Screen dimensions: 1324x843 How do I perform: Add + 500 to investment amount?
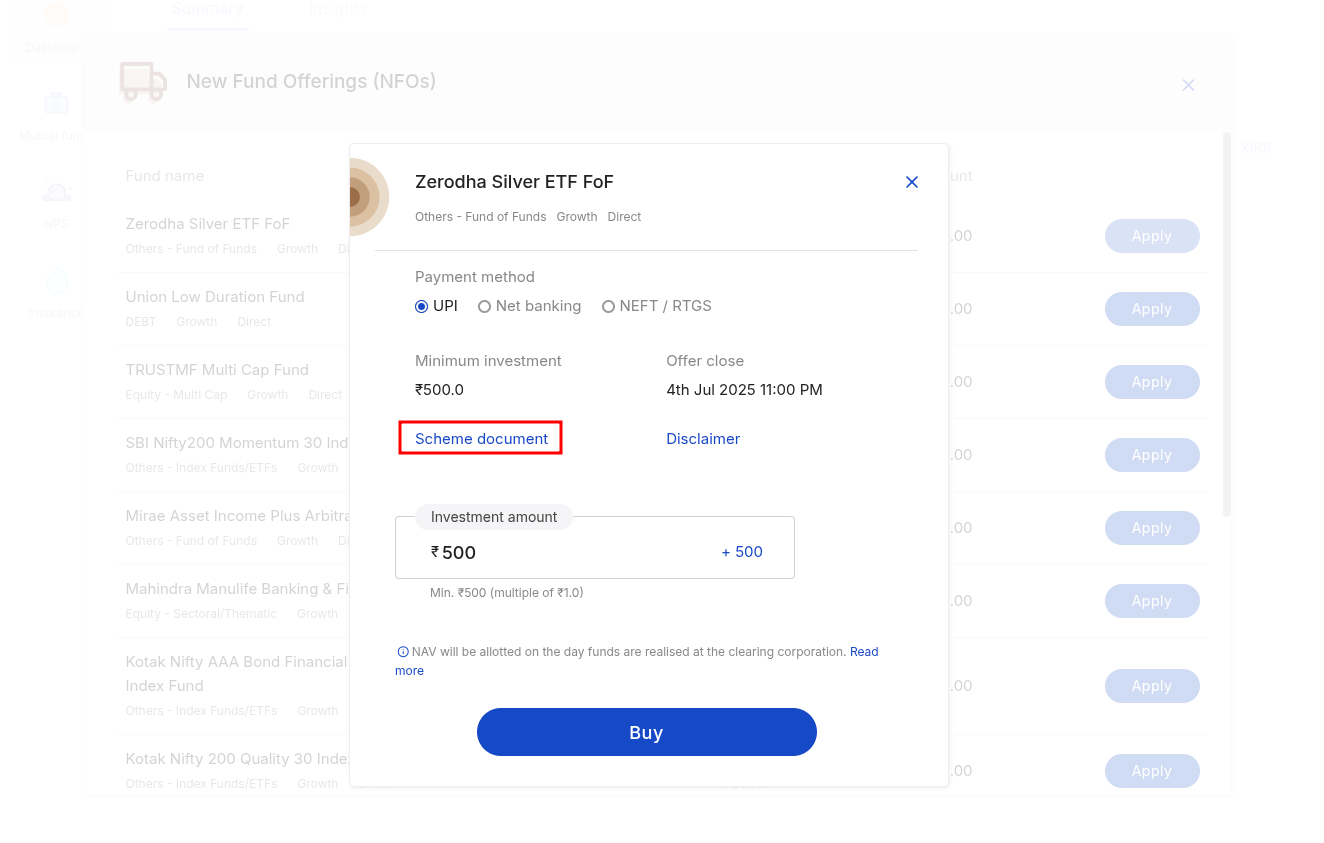tap(742, 552)
